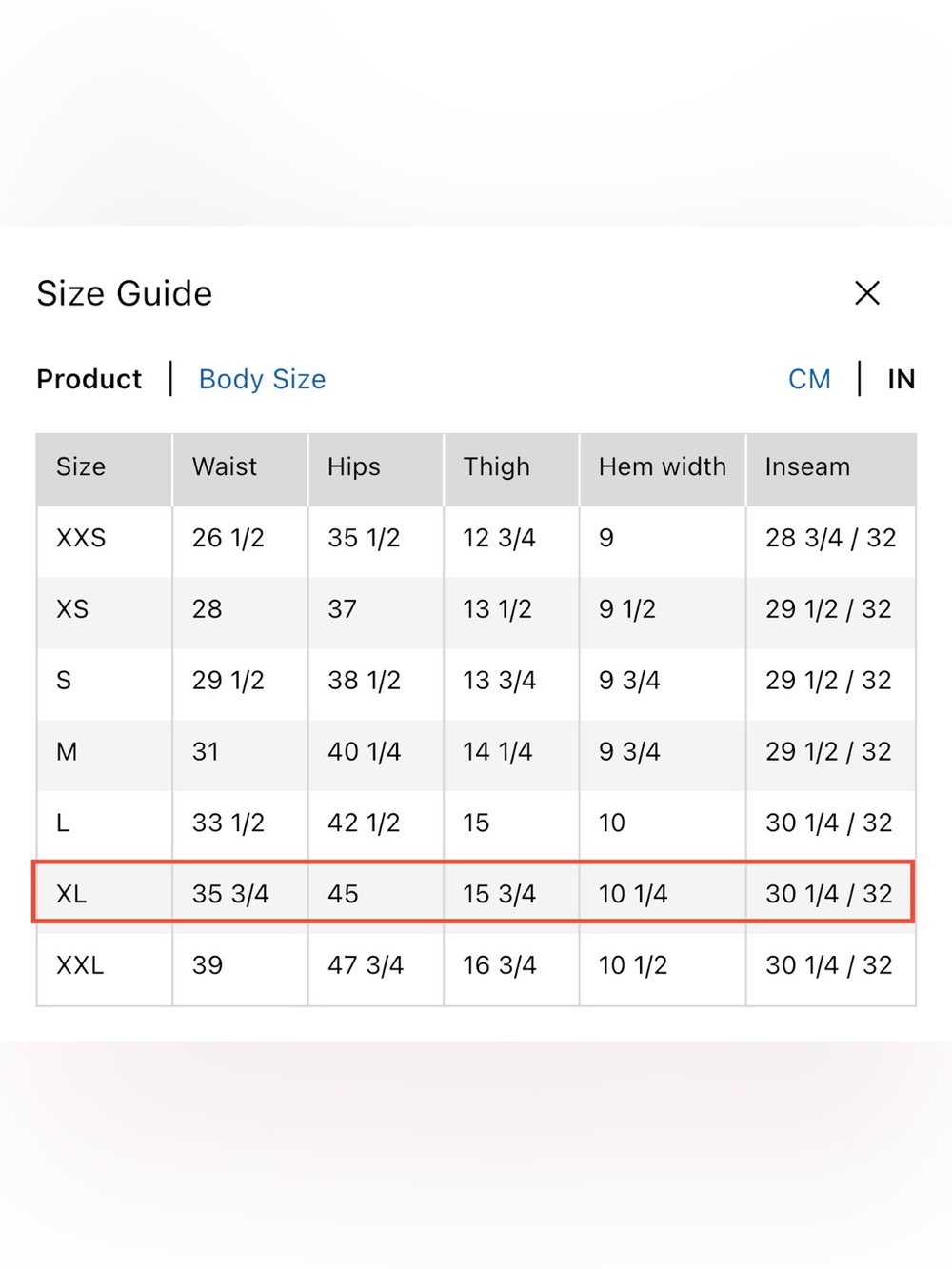Switch units to CM
952x1269 pixels.
[x=809, y=379]
